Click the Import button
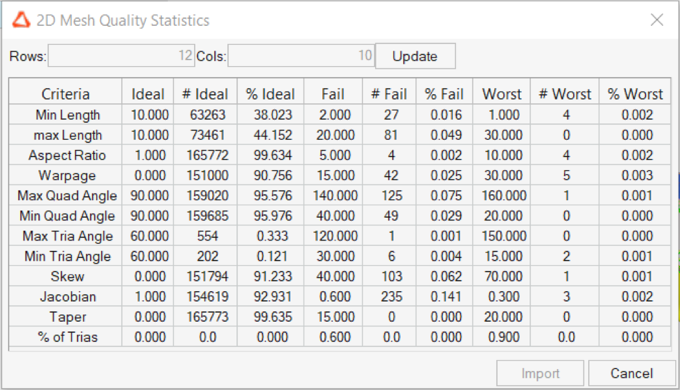Image resolution: width=680 pixels, height=390 pixels. 540,373
